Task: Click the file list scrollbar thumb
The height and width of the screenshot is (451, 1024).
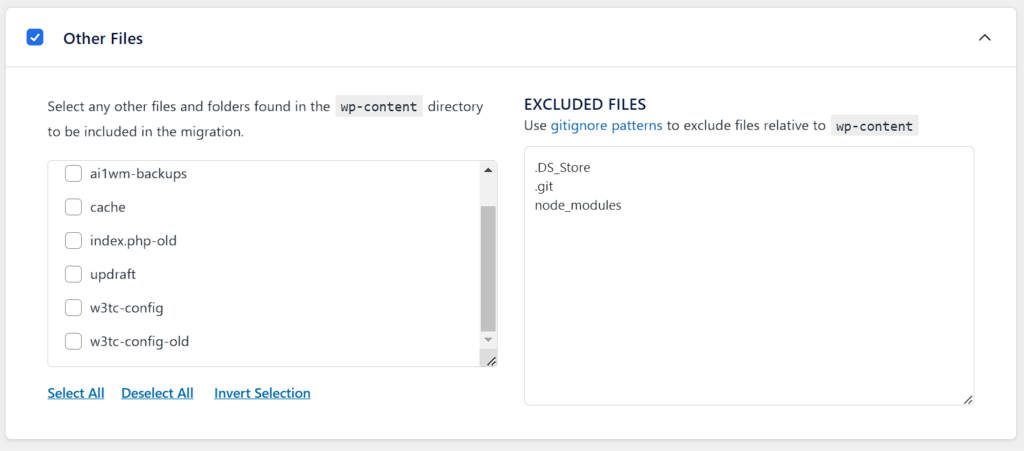Action: coord(488,268)
